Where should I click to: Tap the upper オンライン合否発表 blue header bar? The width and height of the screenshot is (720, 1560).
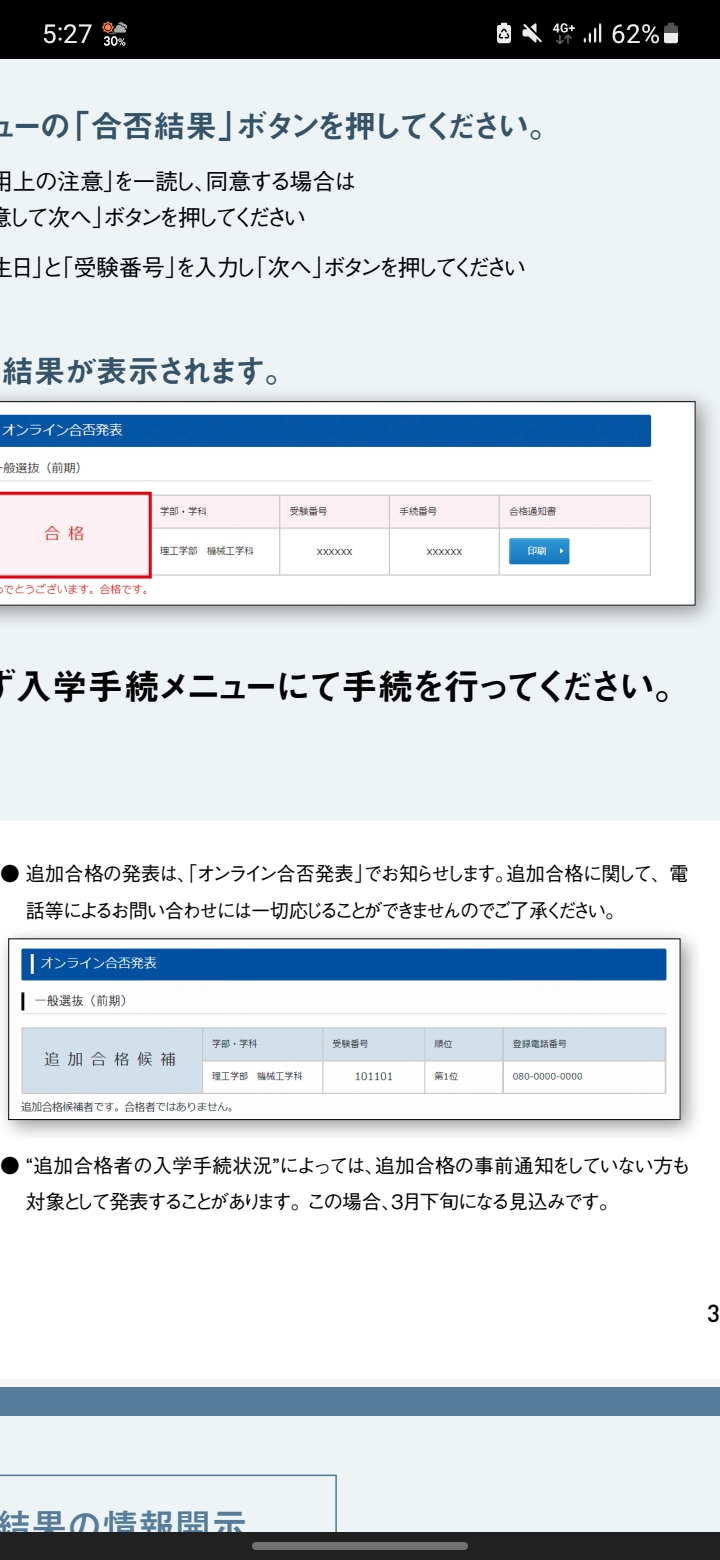pos(325,430)
